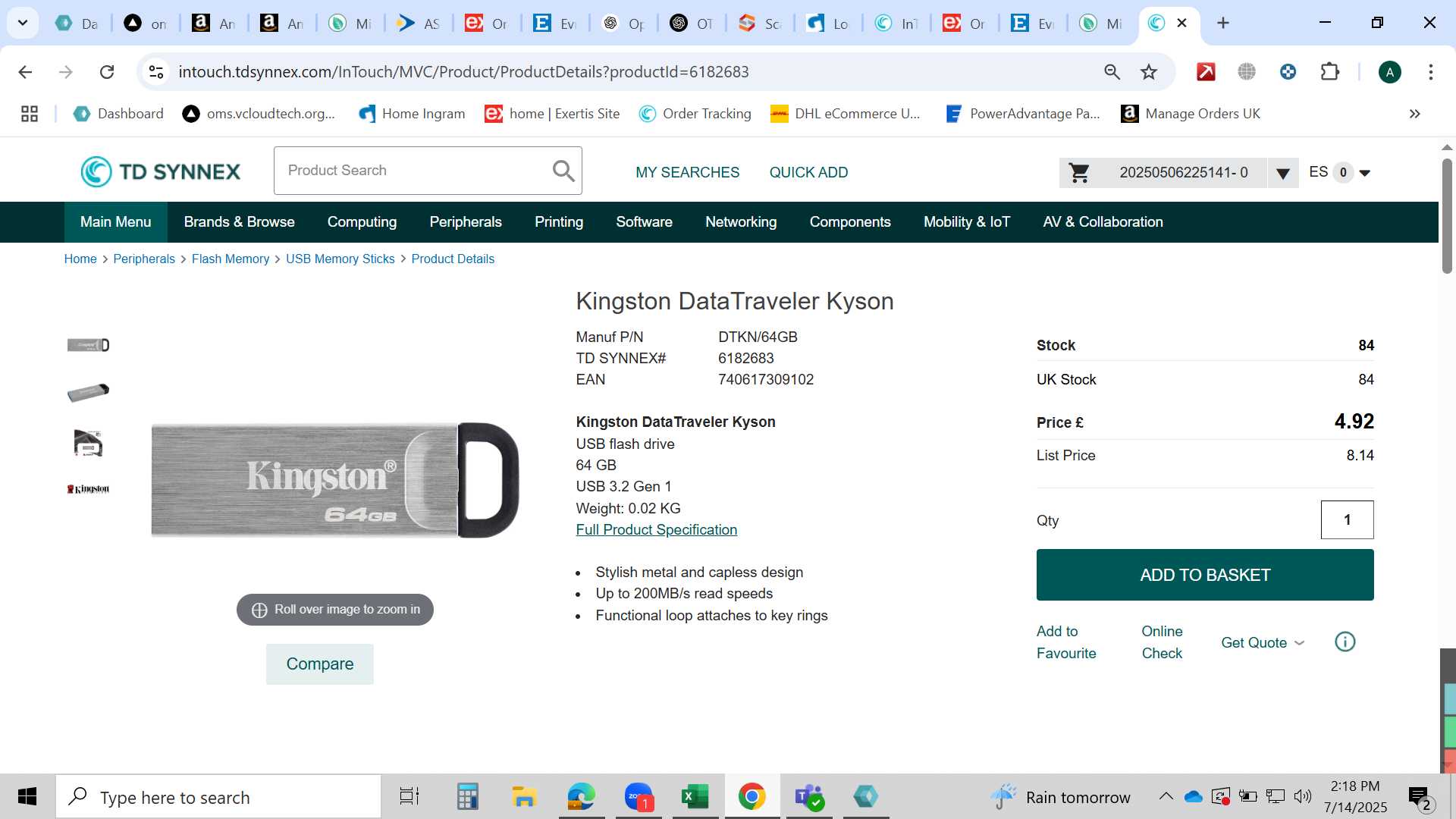Open notification center icon
The height and width of the screenshot is (819, 1456).
click(1419, 797)
